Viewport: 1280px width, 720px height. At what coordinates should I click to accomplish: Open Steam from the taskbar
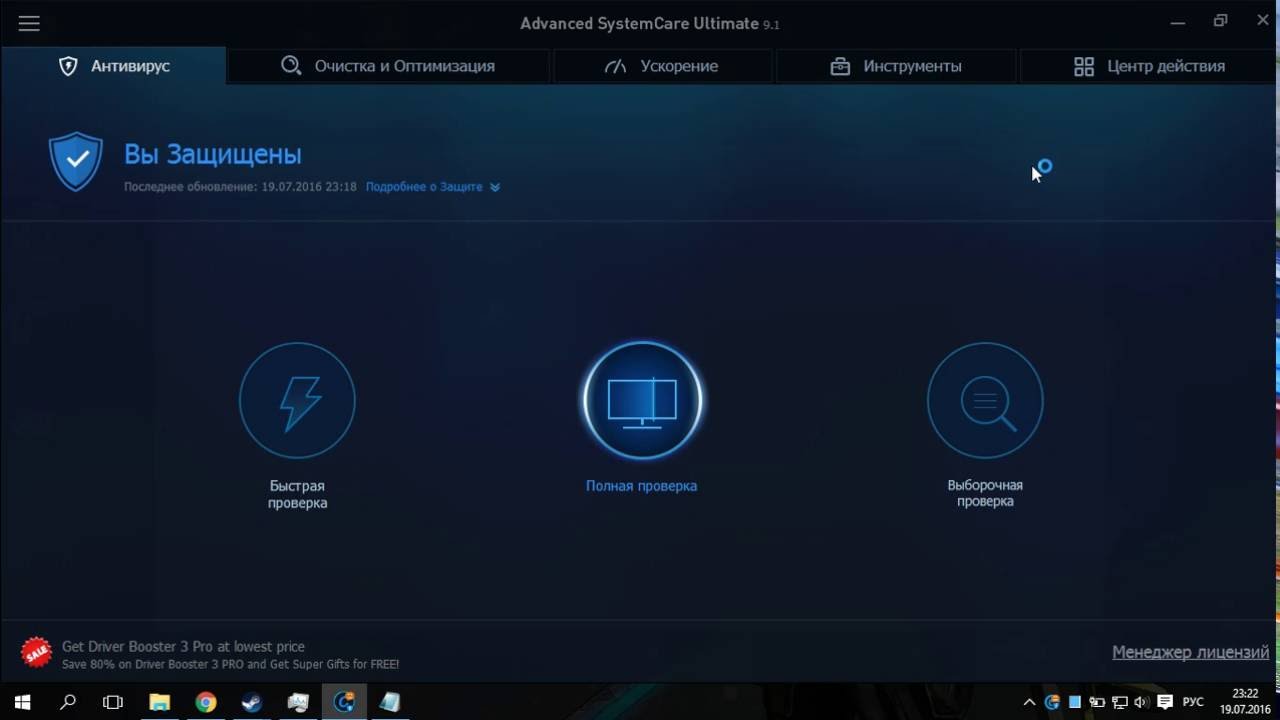pos(252,702)
